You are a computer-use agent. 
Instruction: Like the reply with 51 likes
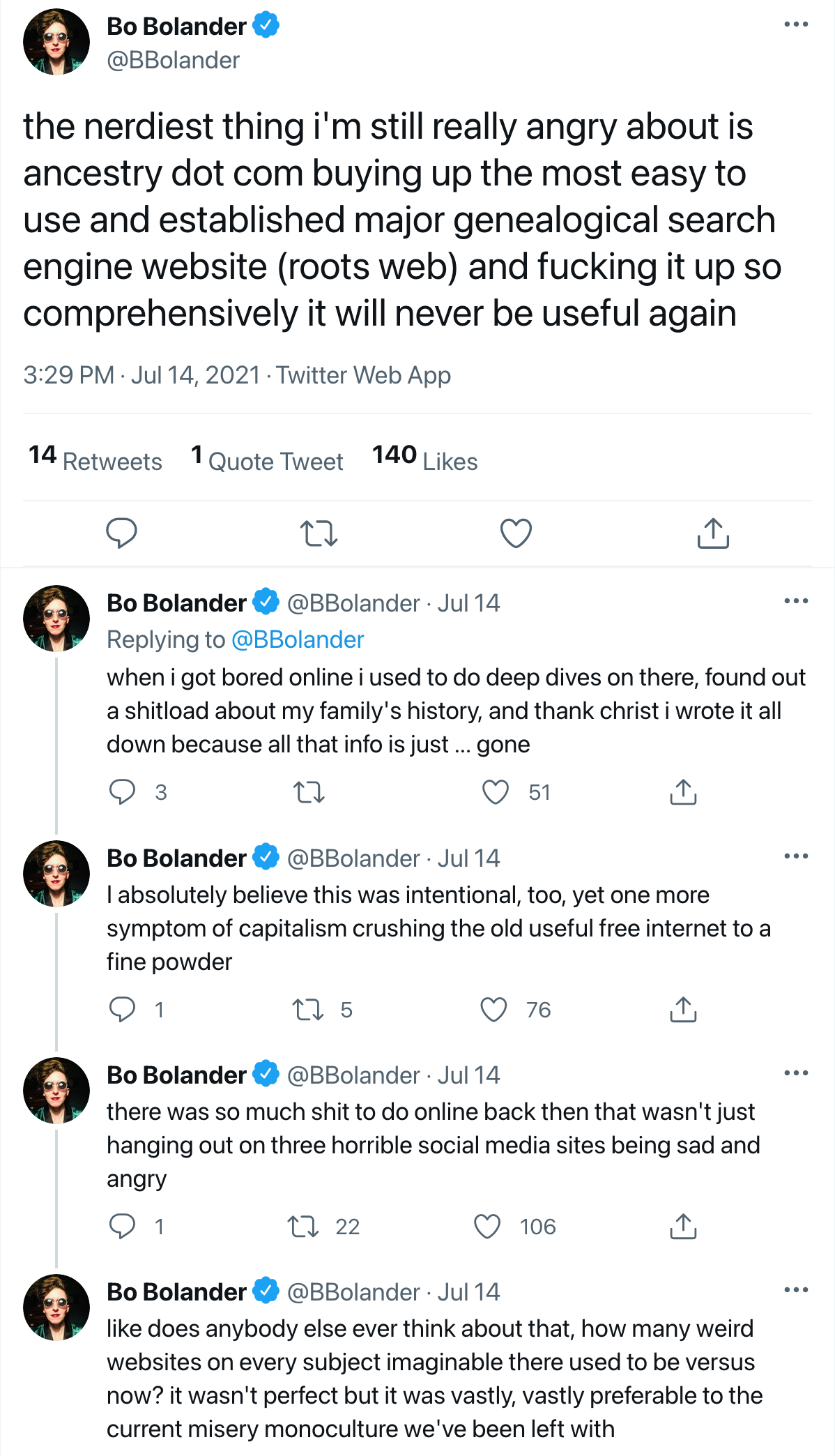(x=496, y=792)
